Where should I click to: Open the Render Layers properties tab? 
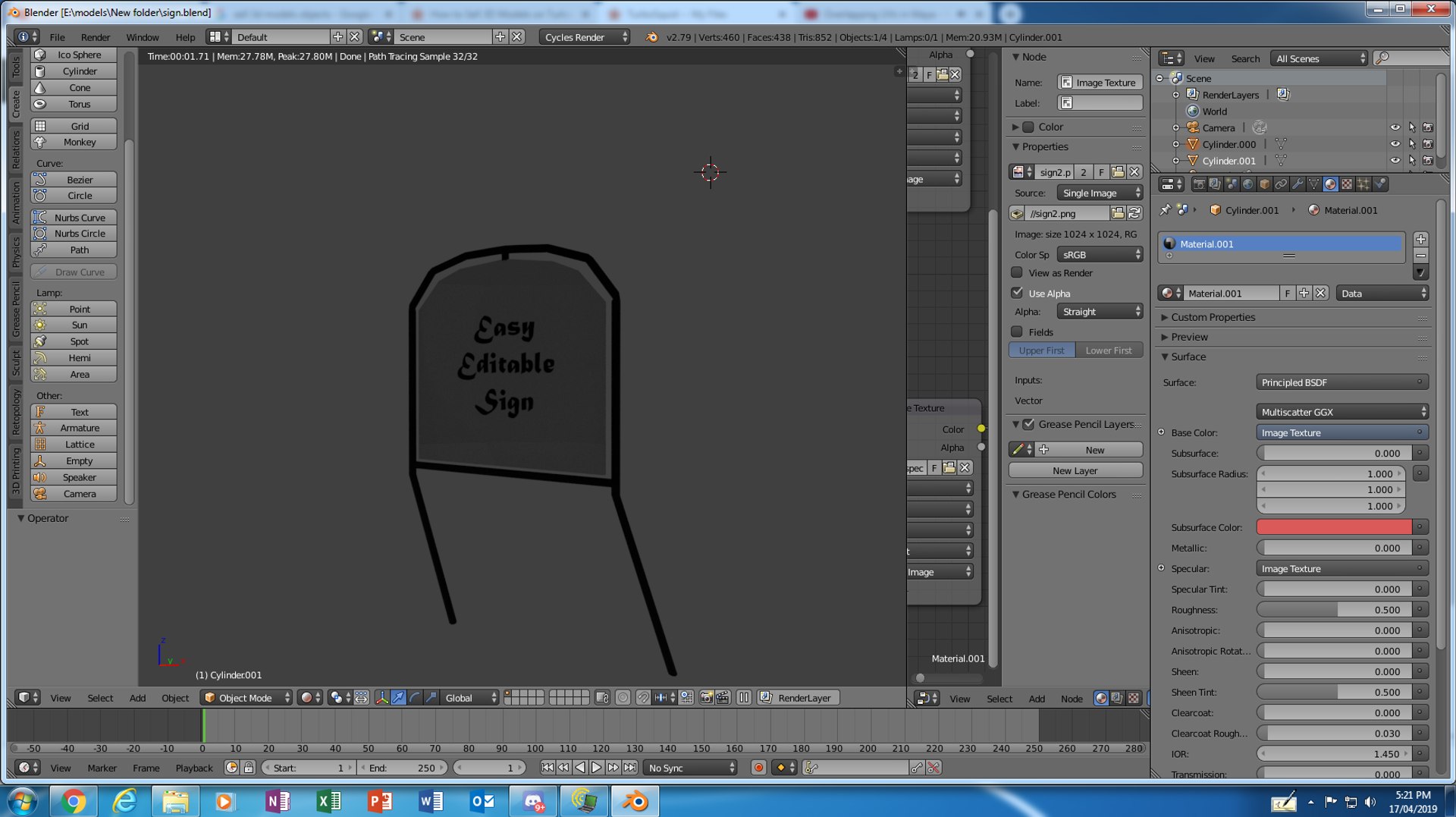[x=1215, y=184]
